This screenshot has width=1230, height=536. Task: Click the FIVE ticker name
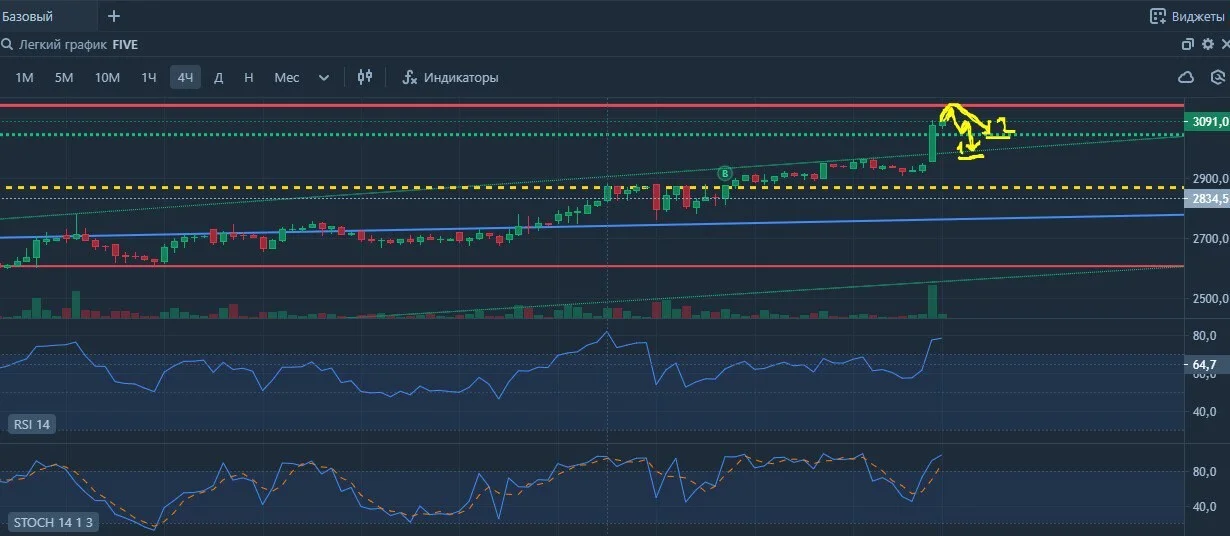pyautogui.click(x=125, y=45)
